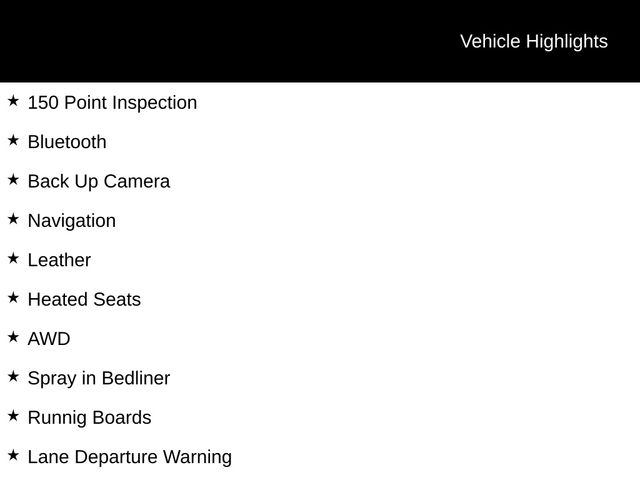The height and width of the screenshot is (480, 640).
Task: Select the Back Up Camera text
Action: (x=99, y=182)
